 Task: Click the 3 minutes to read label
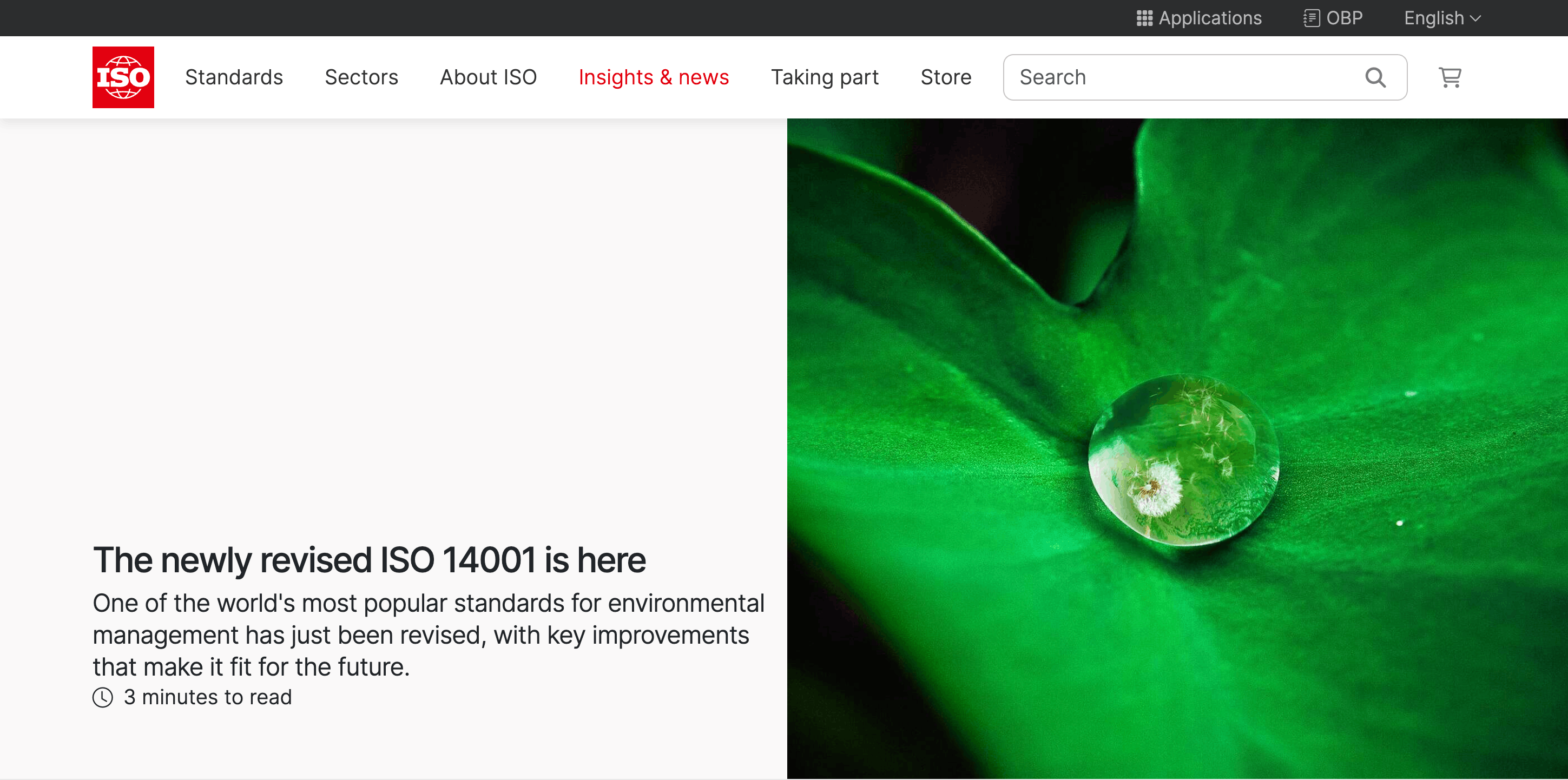208,697
